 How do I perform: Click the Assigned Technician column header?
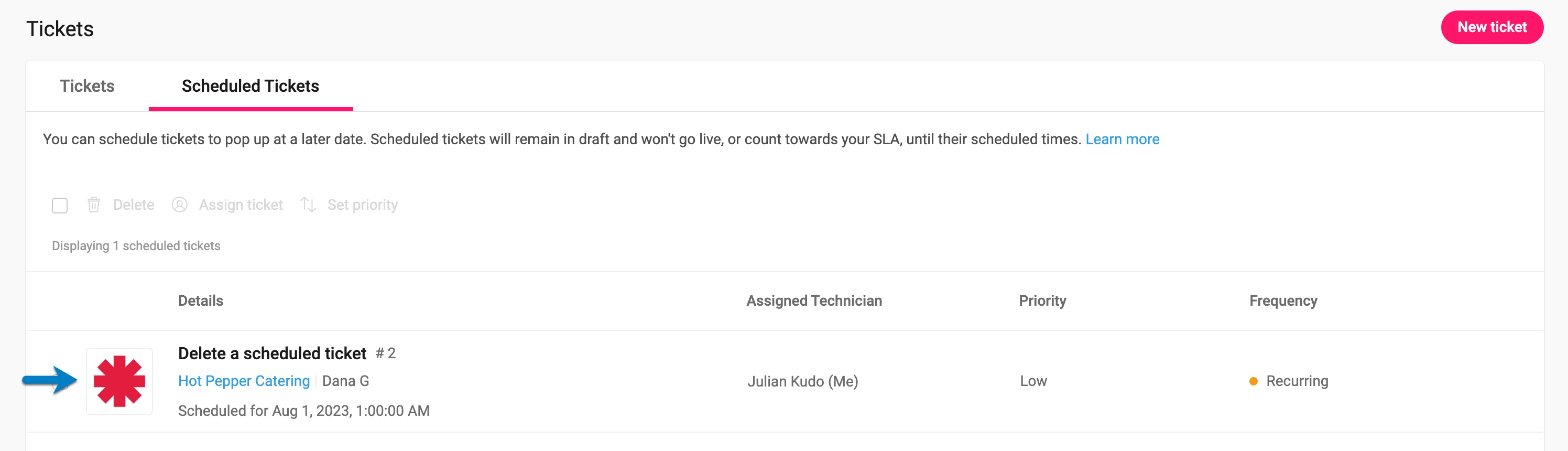click(x=814, y=301)
